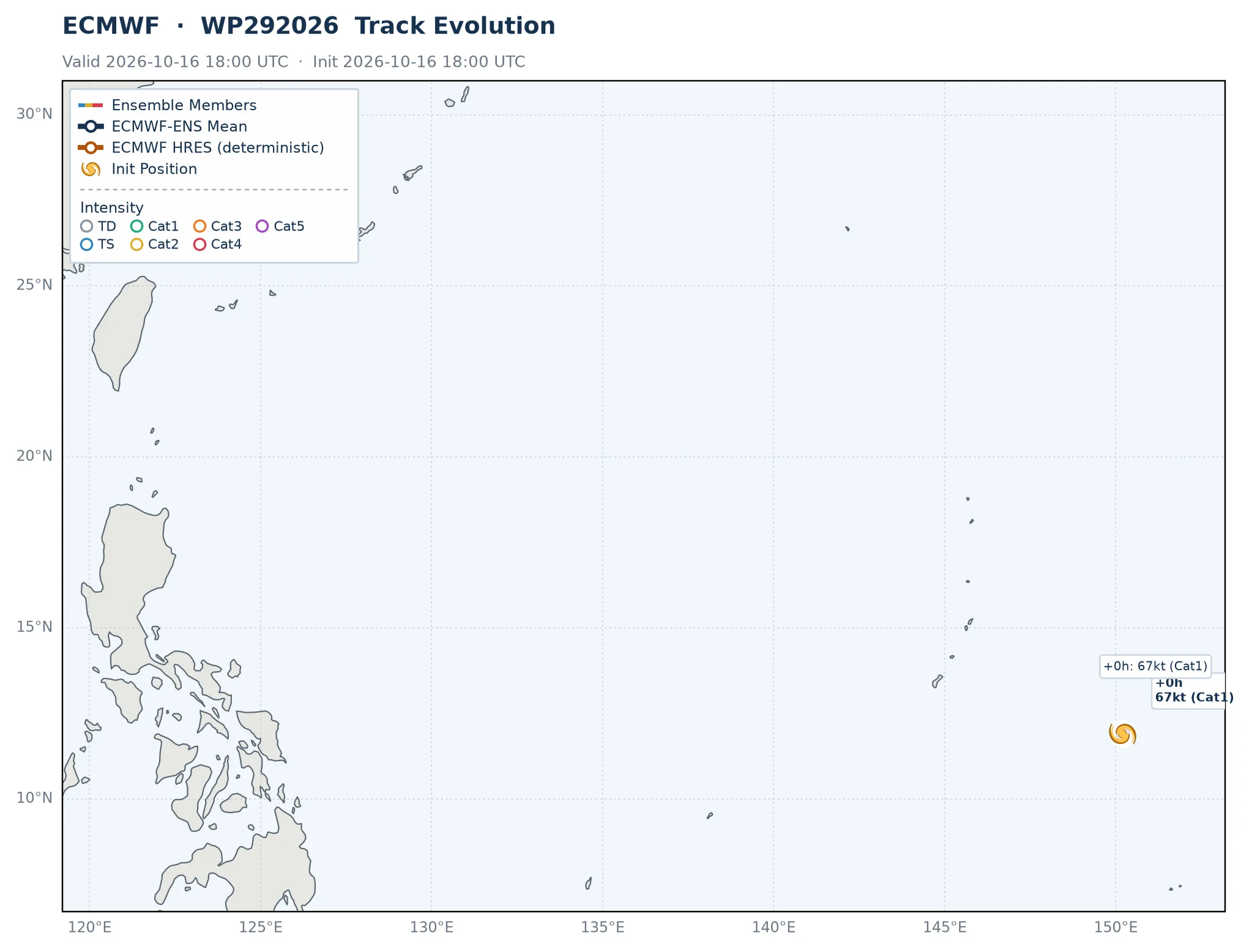The image size is (1241, 952).
Task: Click the 125°E longitude axis label
Action: (x=261, y=928)
